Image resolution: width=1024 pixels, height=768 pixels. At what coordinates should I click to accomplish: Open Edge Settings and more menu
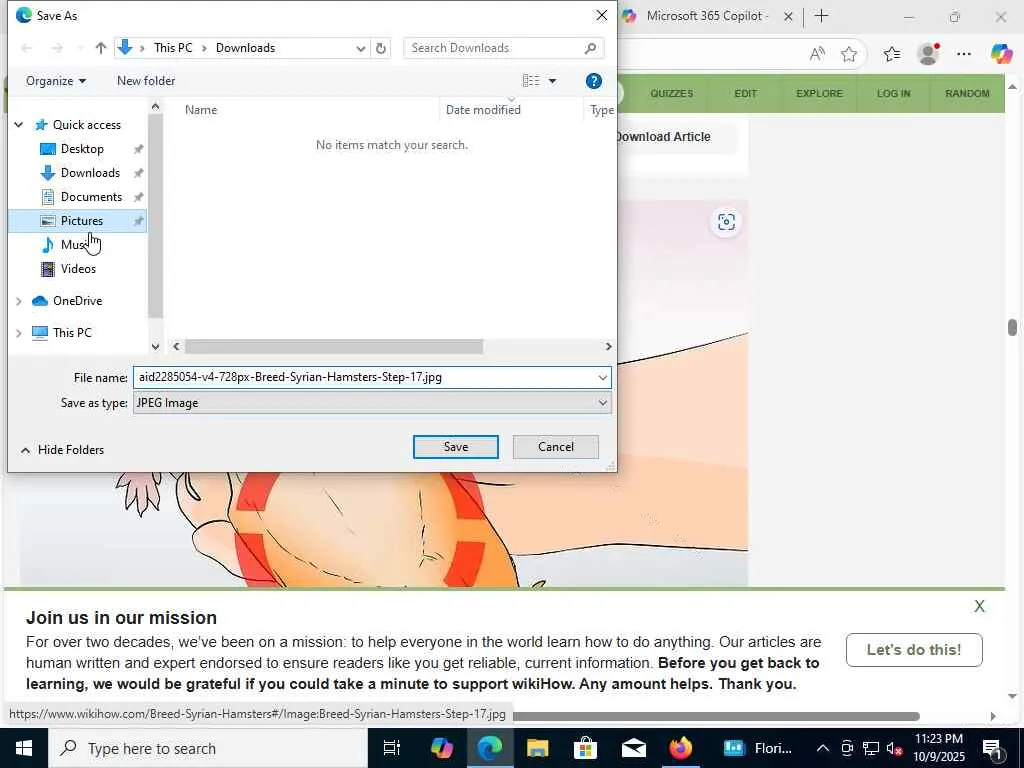[964, 54]
